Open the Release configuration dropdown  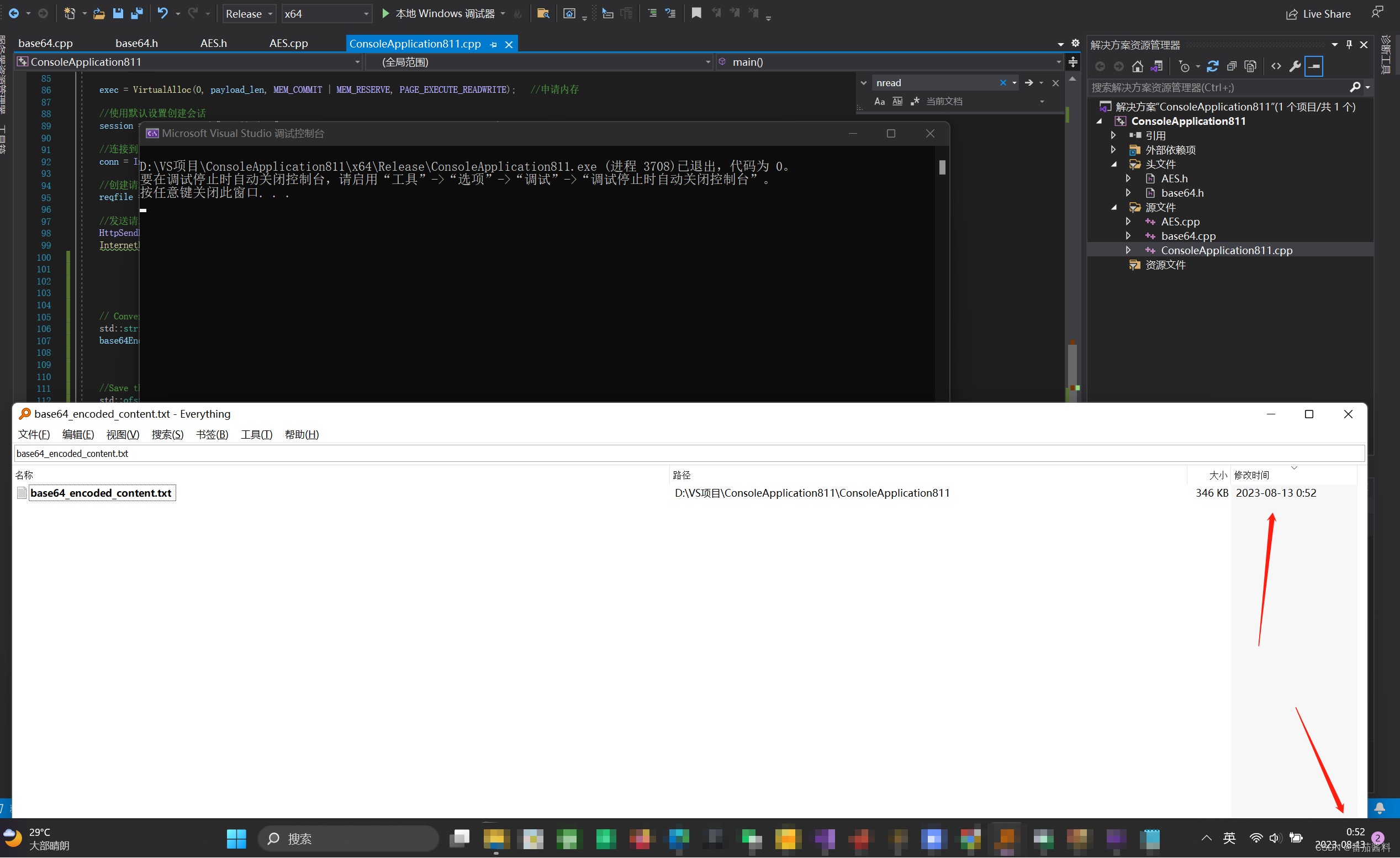point(249,14)
